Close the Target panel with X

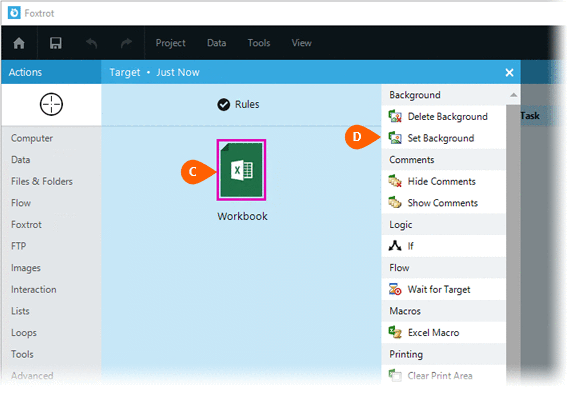pos(509,72)
